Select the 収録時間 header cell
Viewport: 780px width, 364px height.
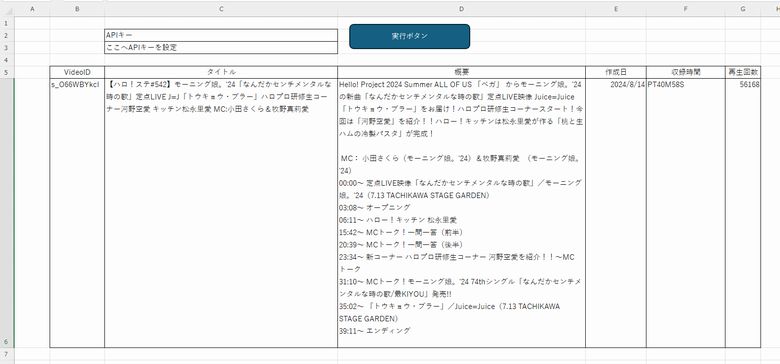point(685,72)
